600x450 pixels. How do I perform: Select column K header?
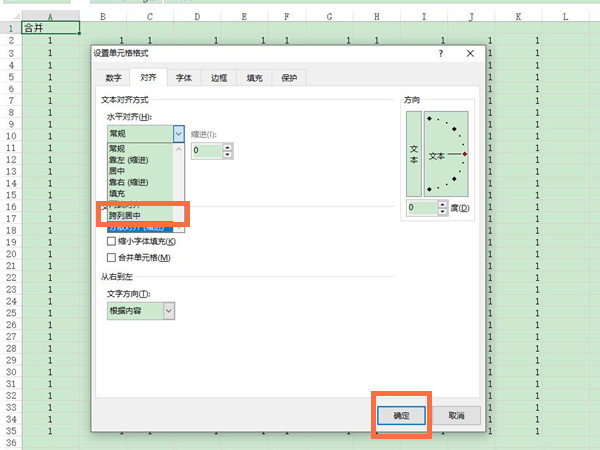518,16
